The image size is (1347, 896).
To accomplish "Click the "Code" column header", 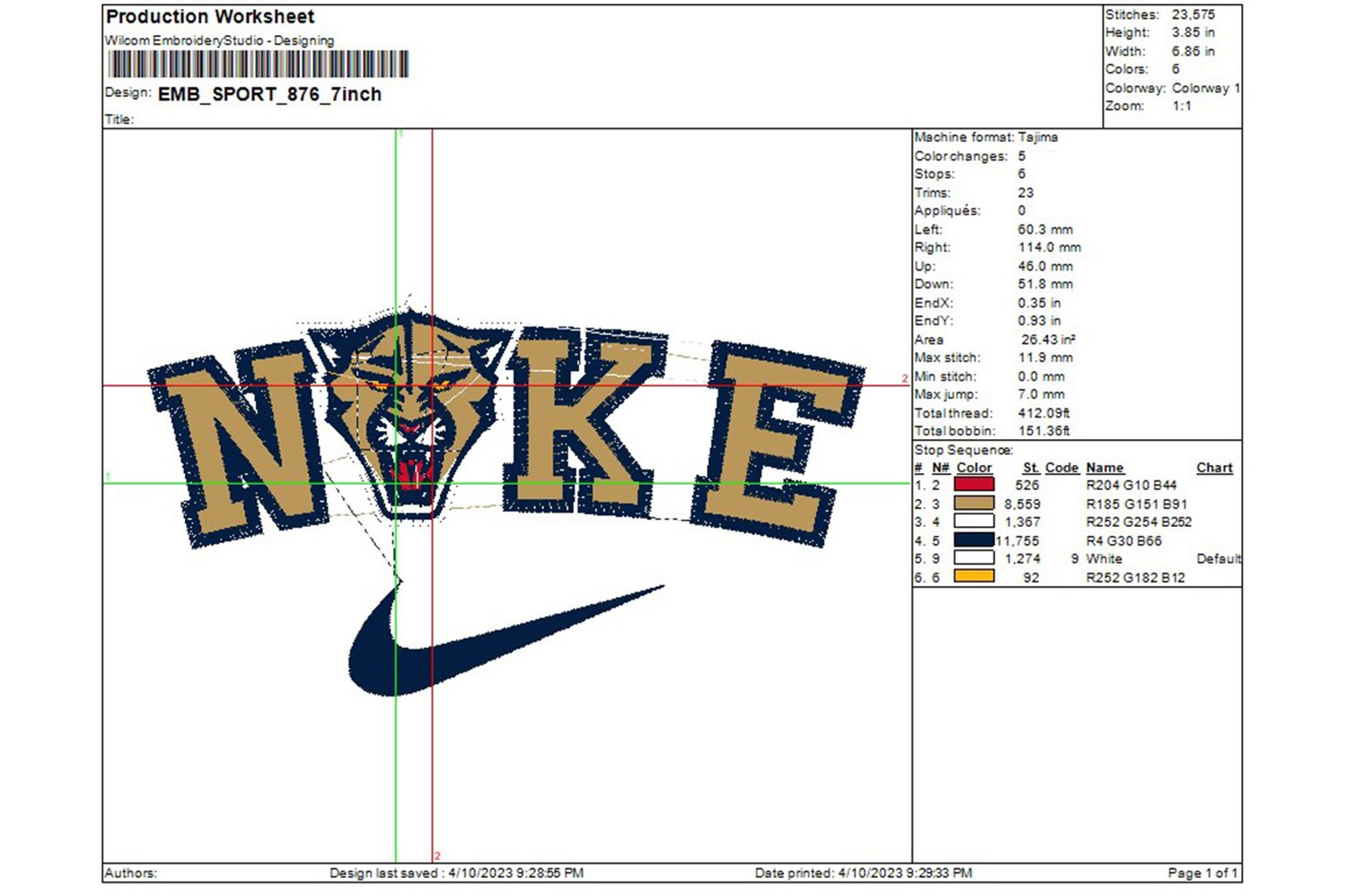I will 1061,468.
